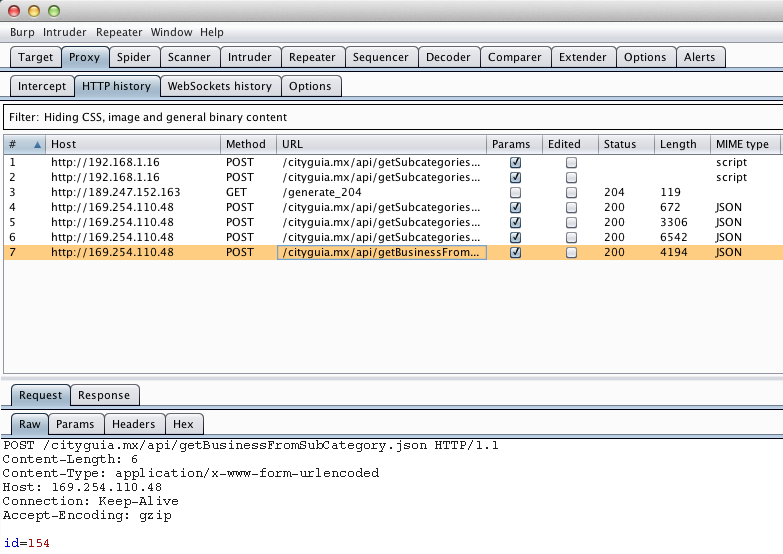Toggle Params checkbox for request 7
Viewport: 783px width, 554px height.
(515, 253)
